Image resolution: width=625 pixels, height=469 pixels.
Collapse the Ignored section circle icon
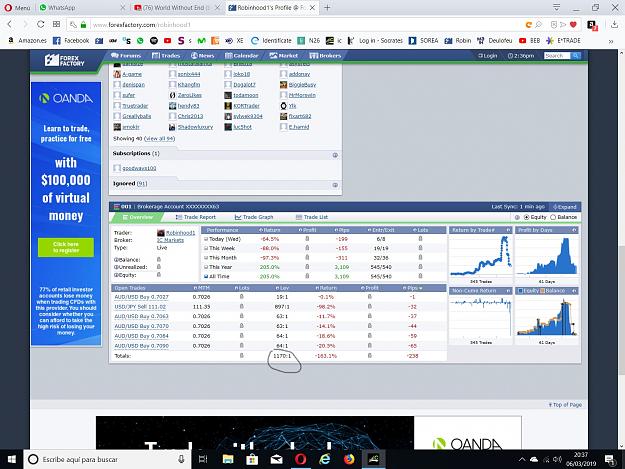pyautogui.click(x=335, y=185)
